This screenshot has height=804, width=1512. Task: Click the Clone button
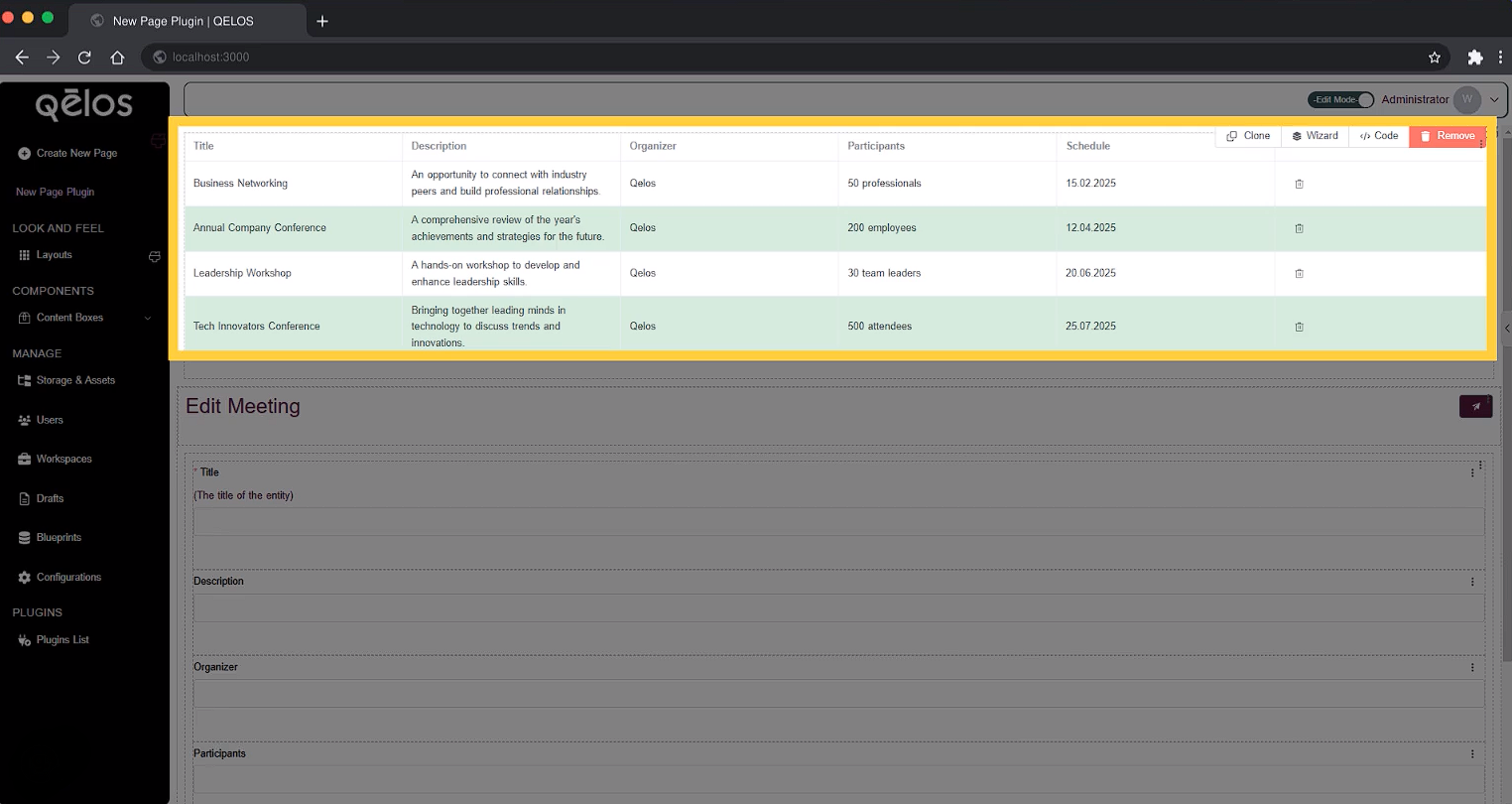click(1248, 136)
